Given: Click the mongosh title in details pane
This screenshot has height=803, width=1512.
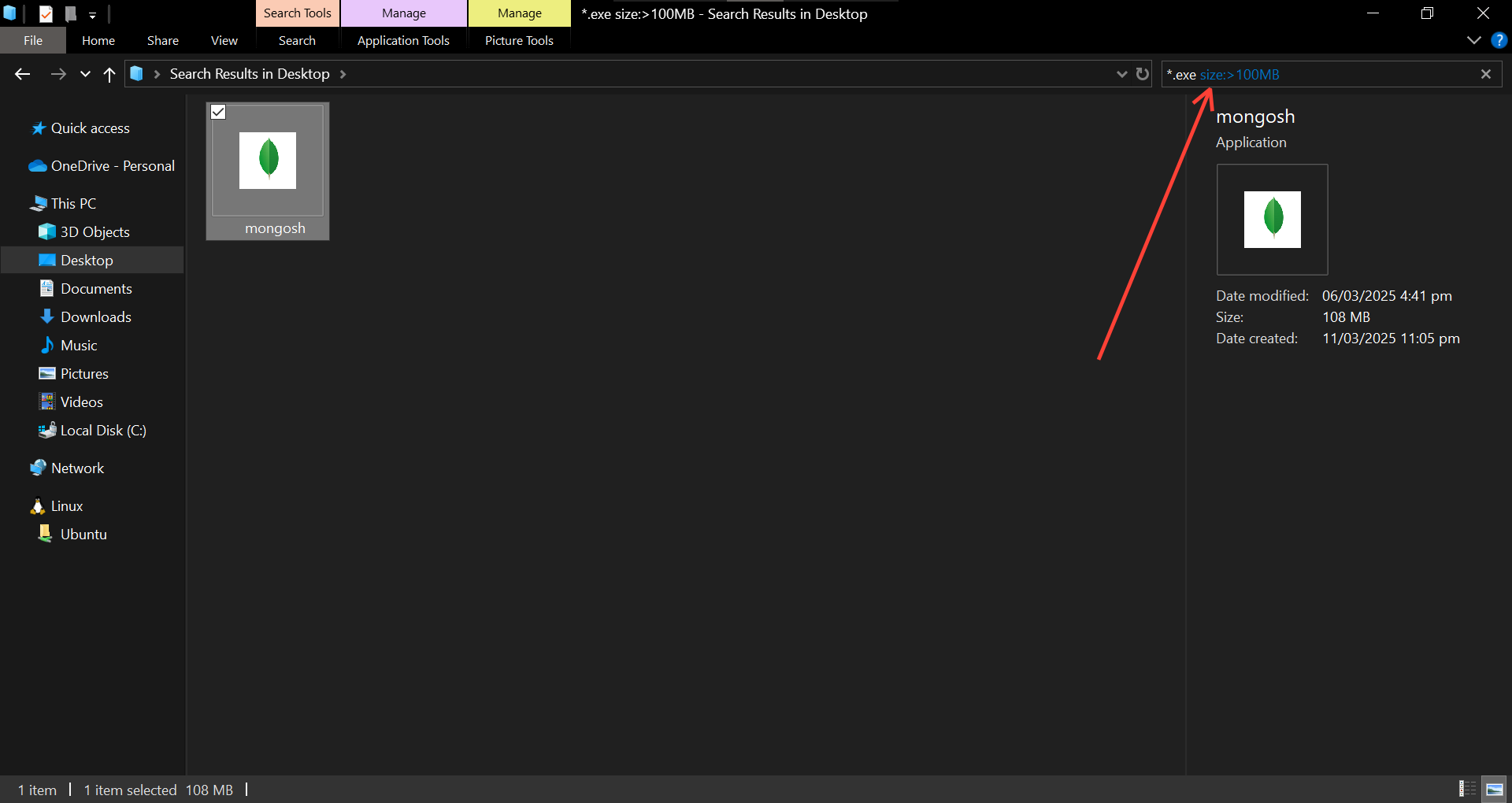Looking at the screenshot, I should (x=1255, y=117).
